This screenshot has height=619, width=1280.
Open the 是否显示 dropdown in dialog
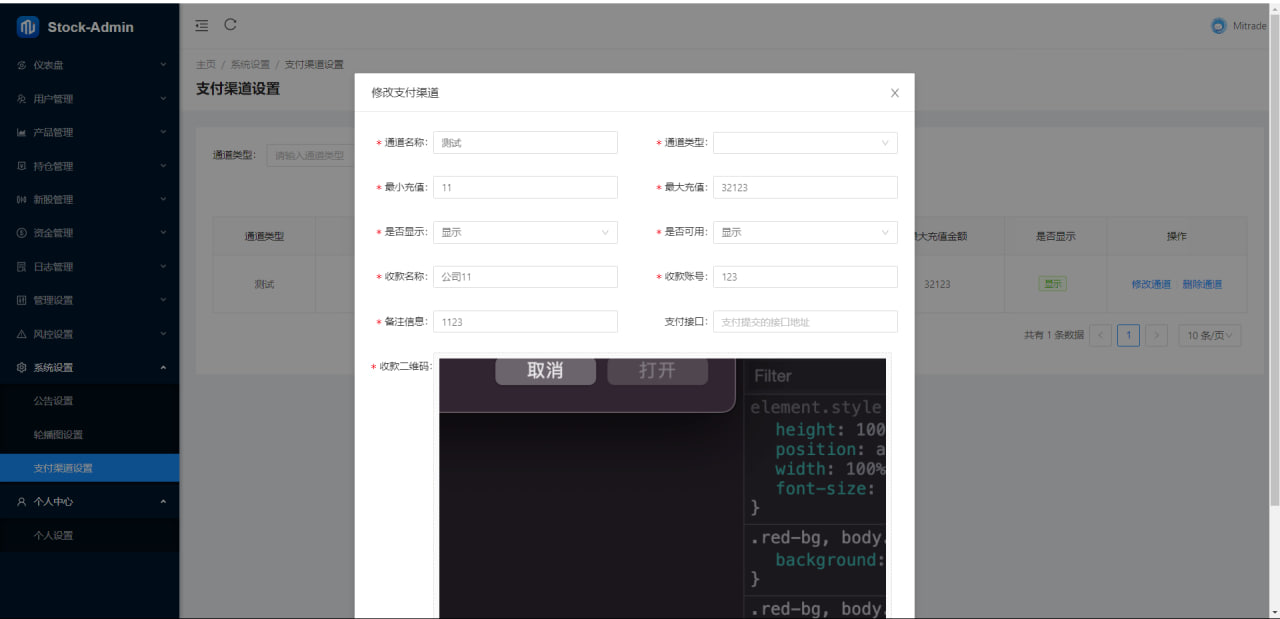pyautogui.click(x=524, y=232)
